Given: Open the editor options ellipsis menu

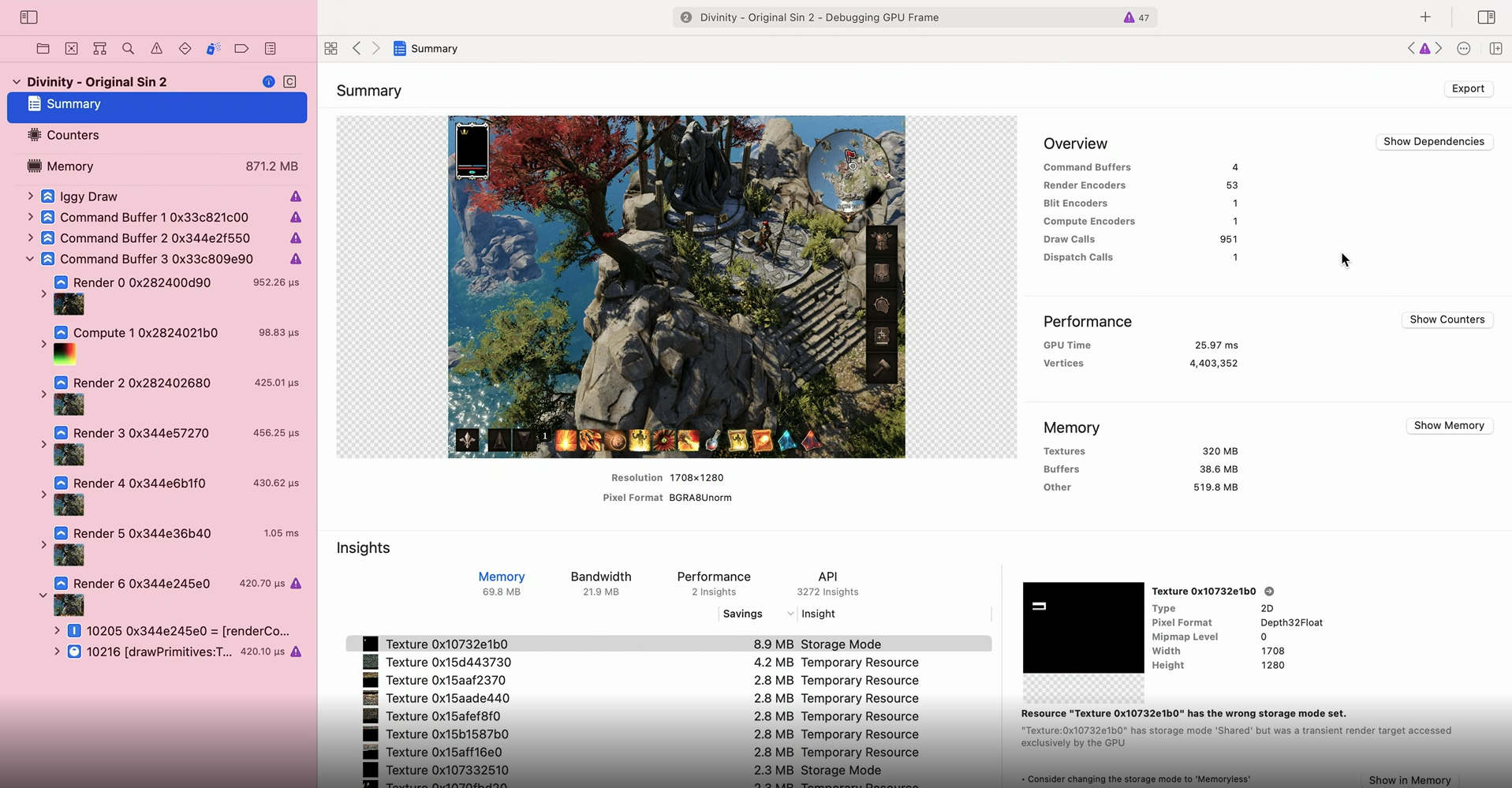Looking at the screenshot, I should (x=1464, y=49).
